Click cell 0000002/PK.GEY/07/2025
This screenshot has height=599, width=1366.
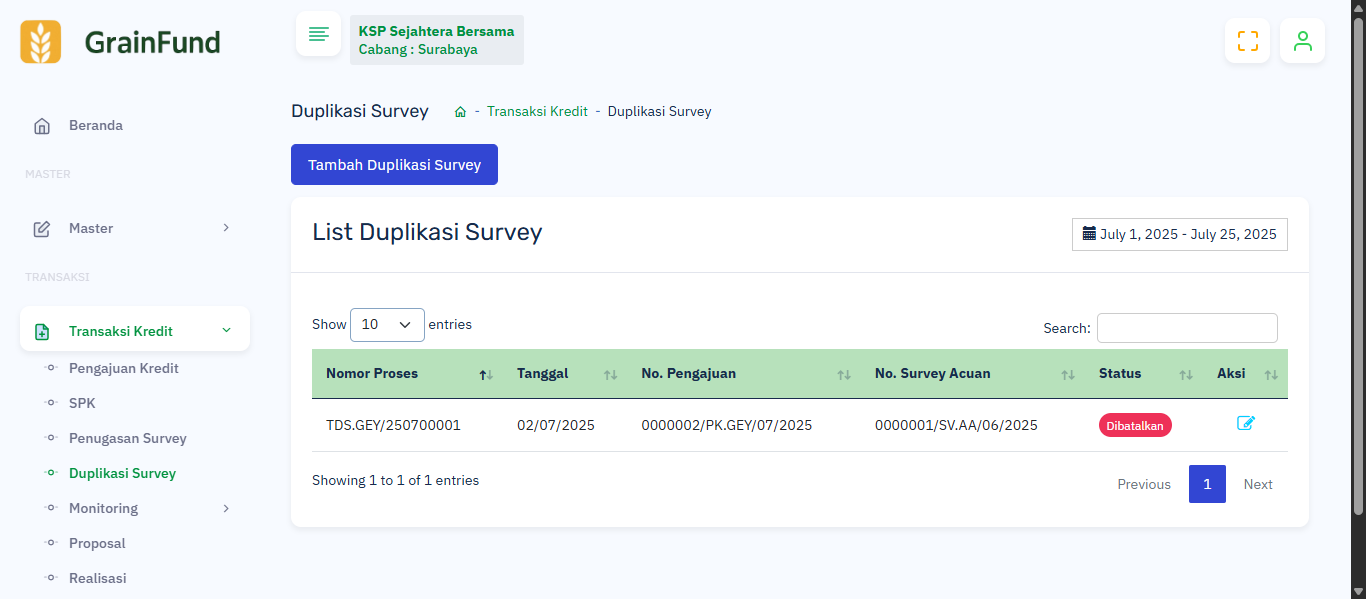tap(727, 425)
